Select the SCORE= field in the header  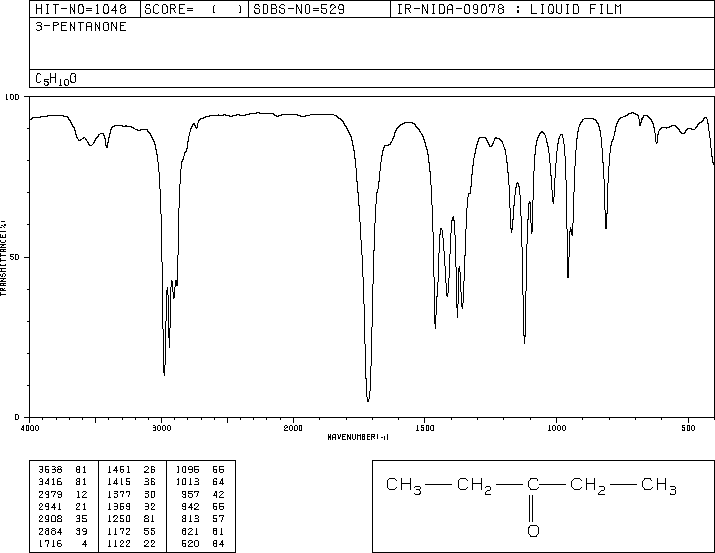194,9
